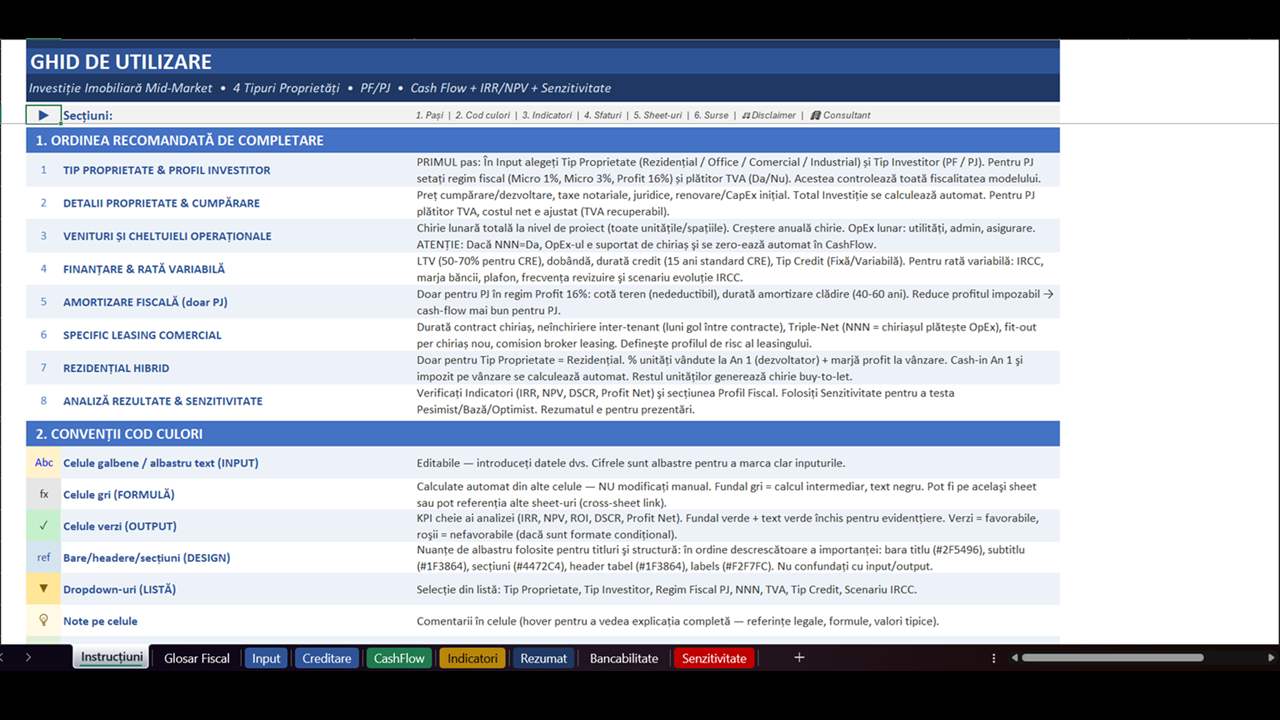The width and height of the screenshot is (1280, 720).
Task: Select cell Dropdown-uri (LISTĂ)
Action: [238, 589]
